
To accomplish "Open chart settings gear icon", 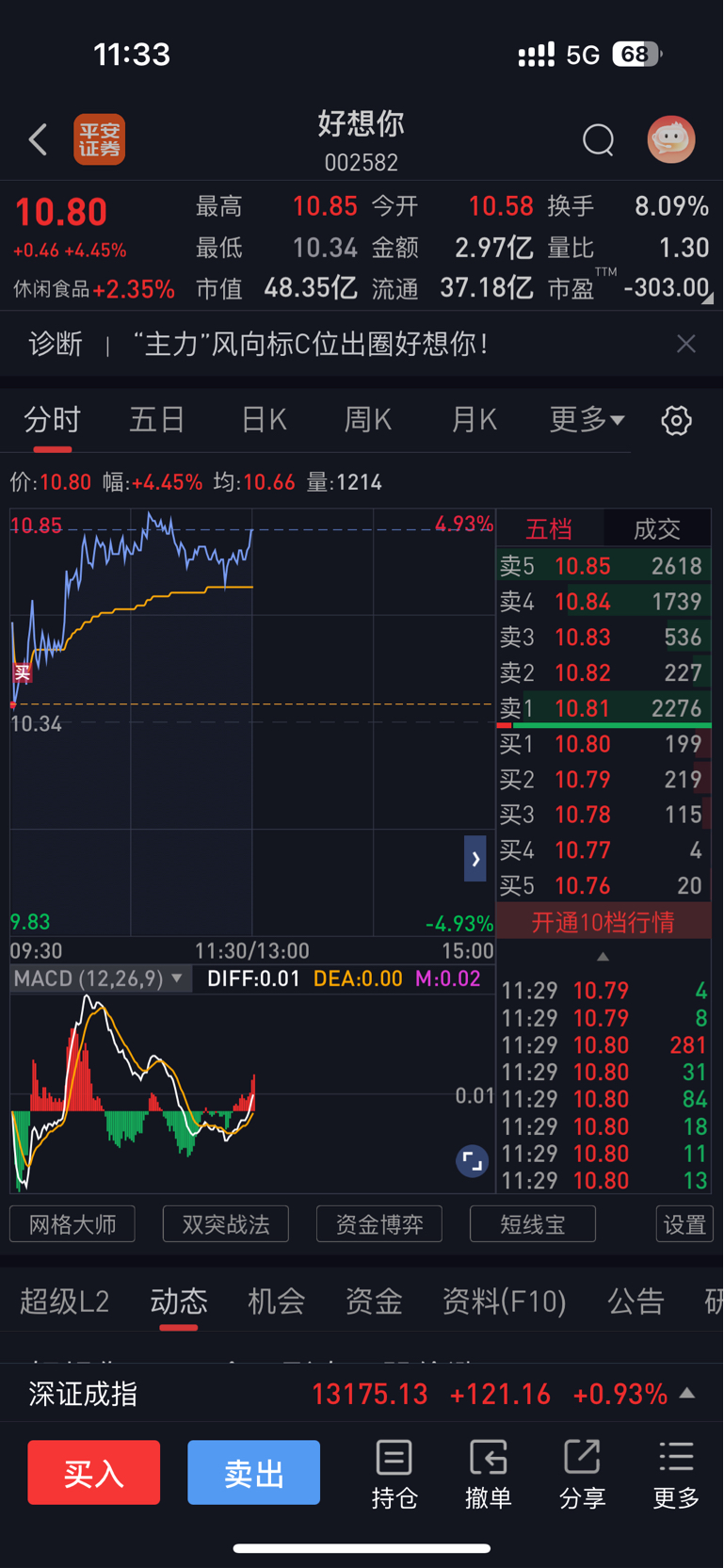I will [x=676, y=420].
